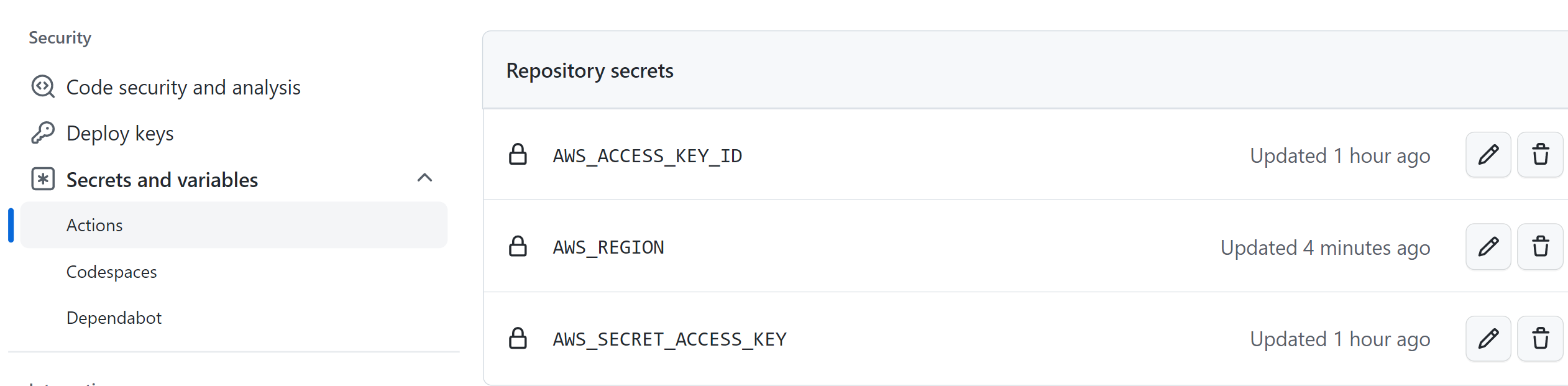1568x386 pixels.
Task: Click lock icon beside AWS_REGION
Action: 518,247
